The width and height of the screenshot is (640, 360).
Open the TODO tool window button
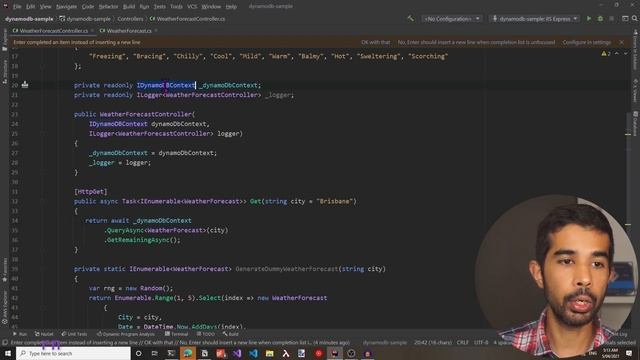coord(206,334)
